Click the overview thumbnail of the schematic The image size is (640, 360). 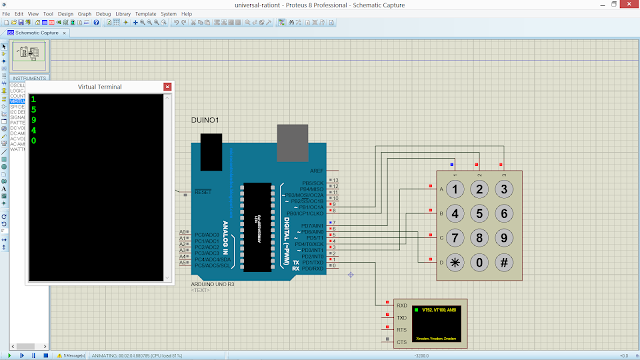tap(29, 56)
